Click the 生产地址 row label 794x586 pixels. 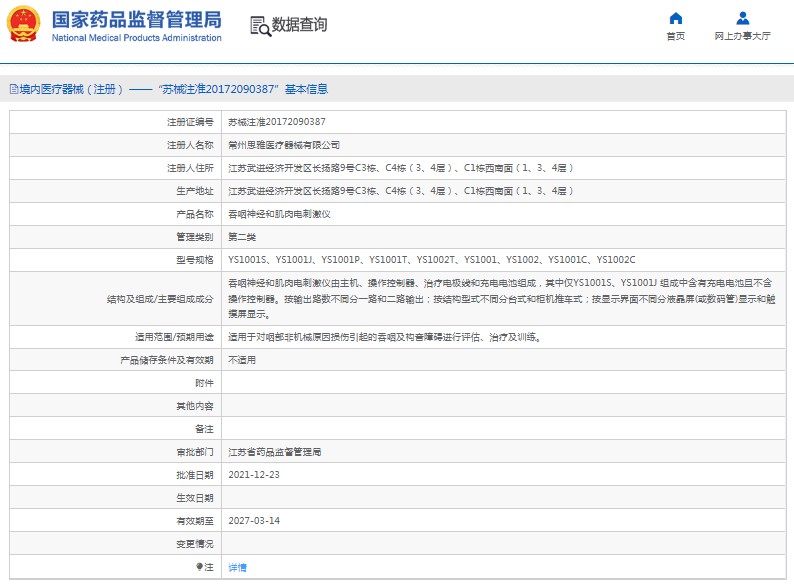[x=195, y=191]
